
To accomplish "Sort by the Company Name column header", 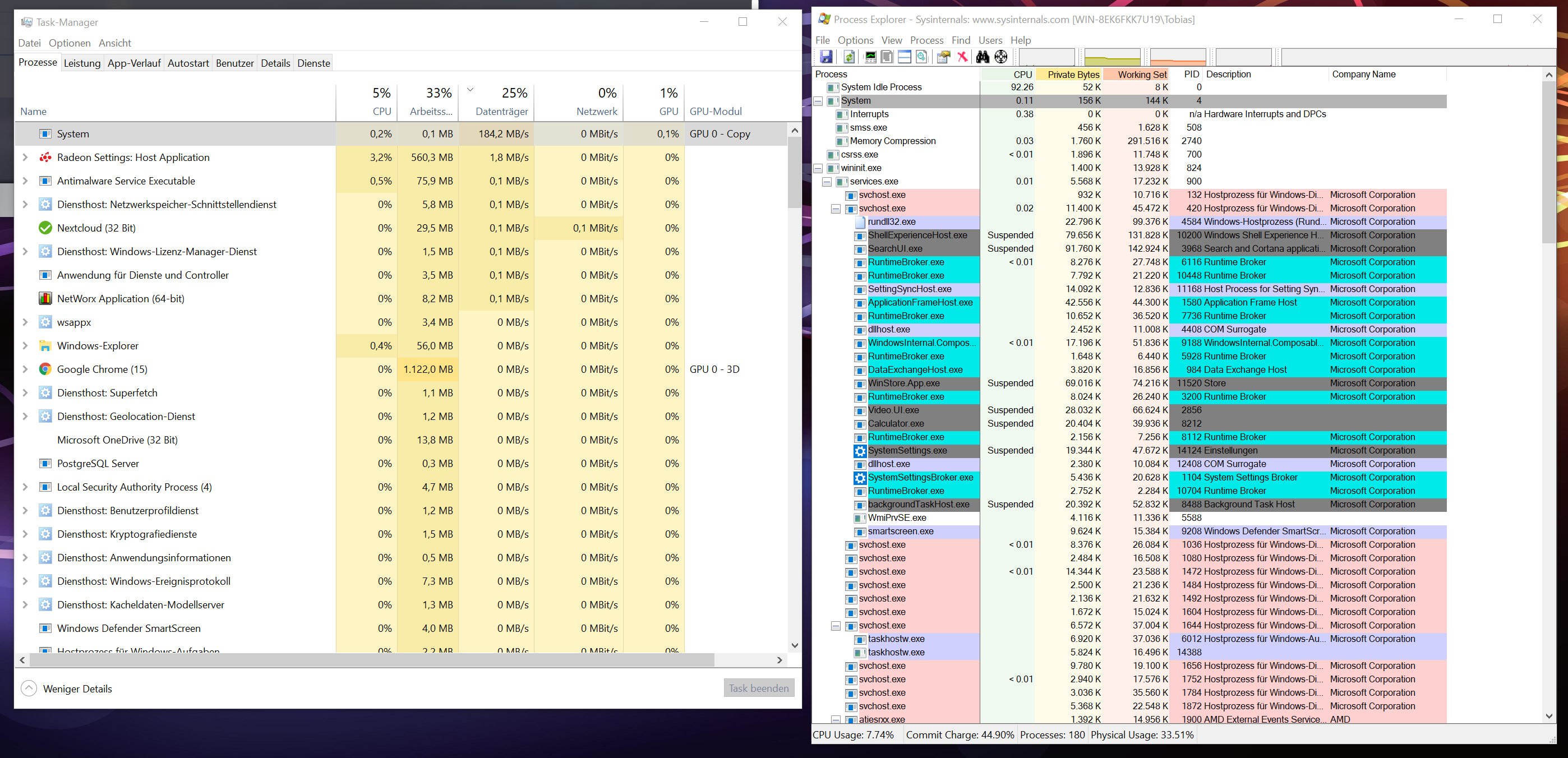I will coord(1387,74).
